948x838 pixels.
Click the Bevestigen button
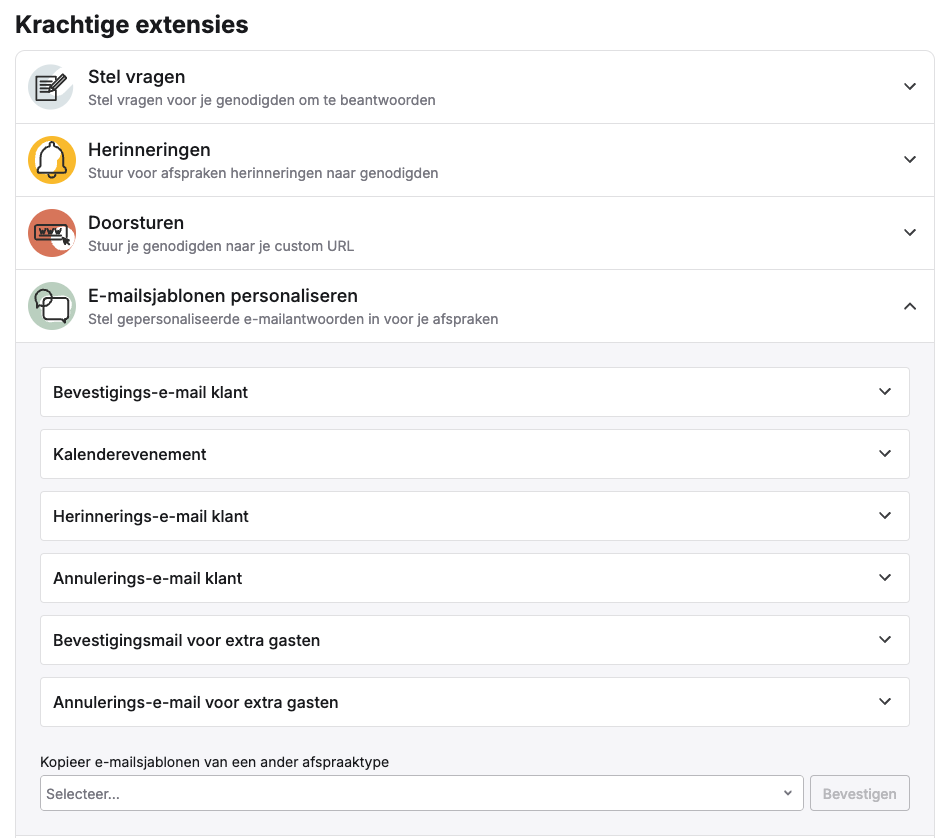tap(859, 793)
